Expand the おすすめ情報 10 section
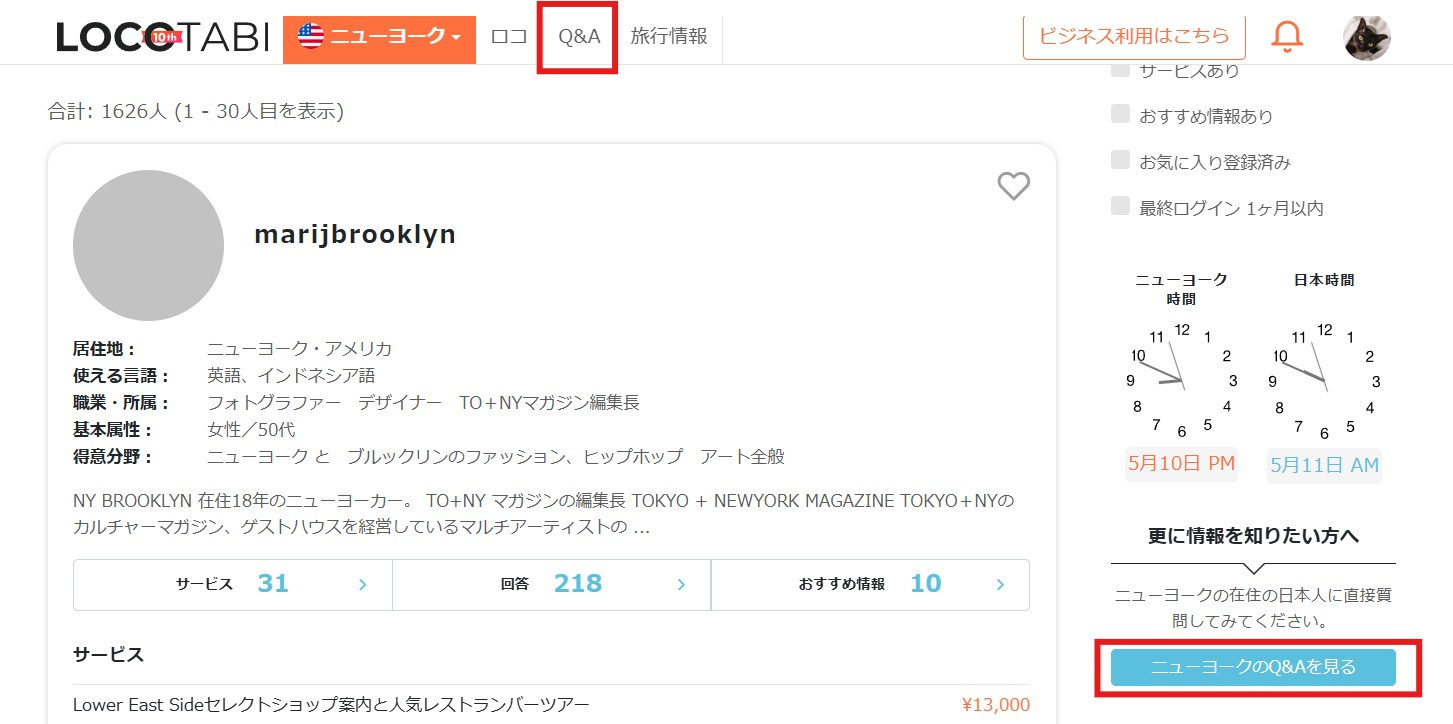Viewport: 1453px width, 724px height. coord(870,584)
